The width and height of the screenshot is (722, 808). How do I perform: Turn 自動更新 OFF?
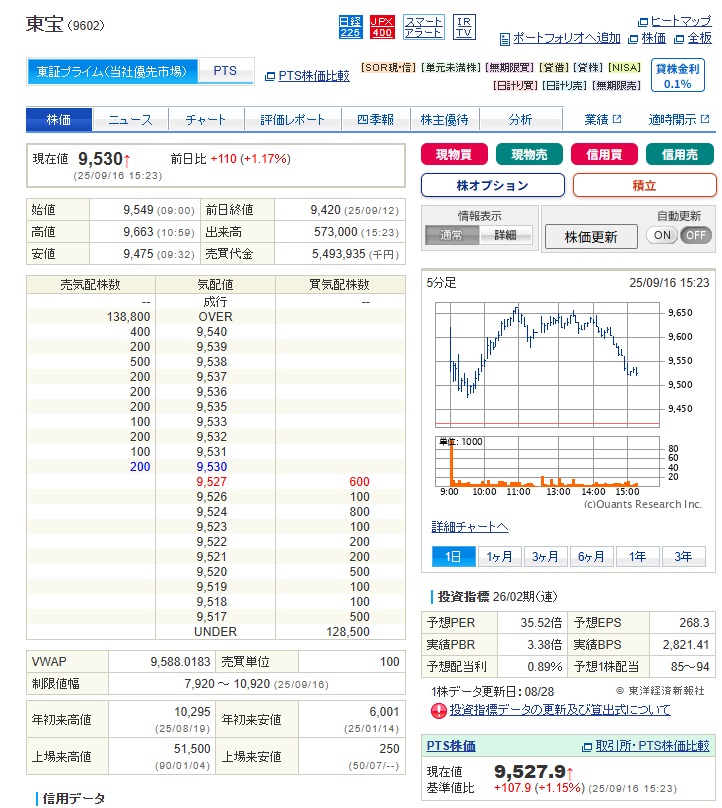(x=696, y=235)
